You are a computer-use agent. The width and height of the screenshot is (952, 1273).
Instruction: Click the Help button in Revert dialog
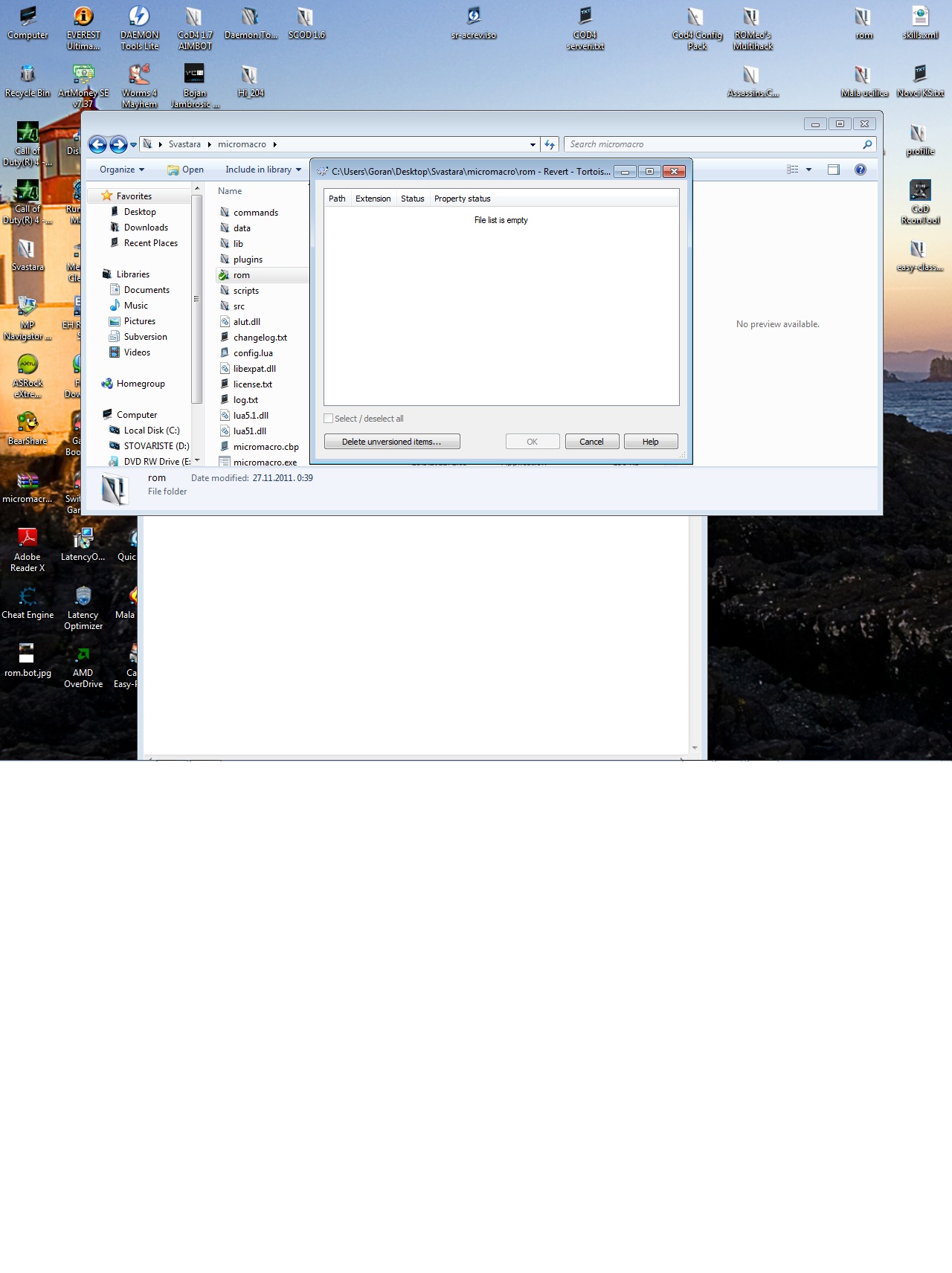(x=650, y=442)
